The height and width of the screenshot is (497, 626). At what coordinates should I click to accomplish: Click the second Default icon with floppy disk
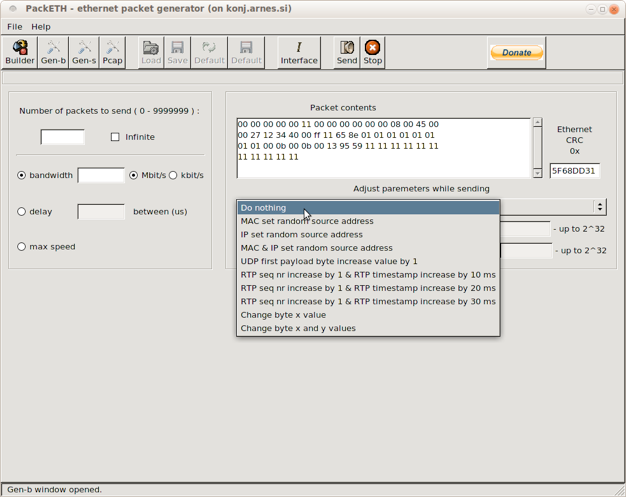pyautogui.click(x=246, y=53)
